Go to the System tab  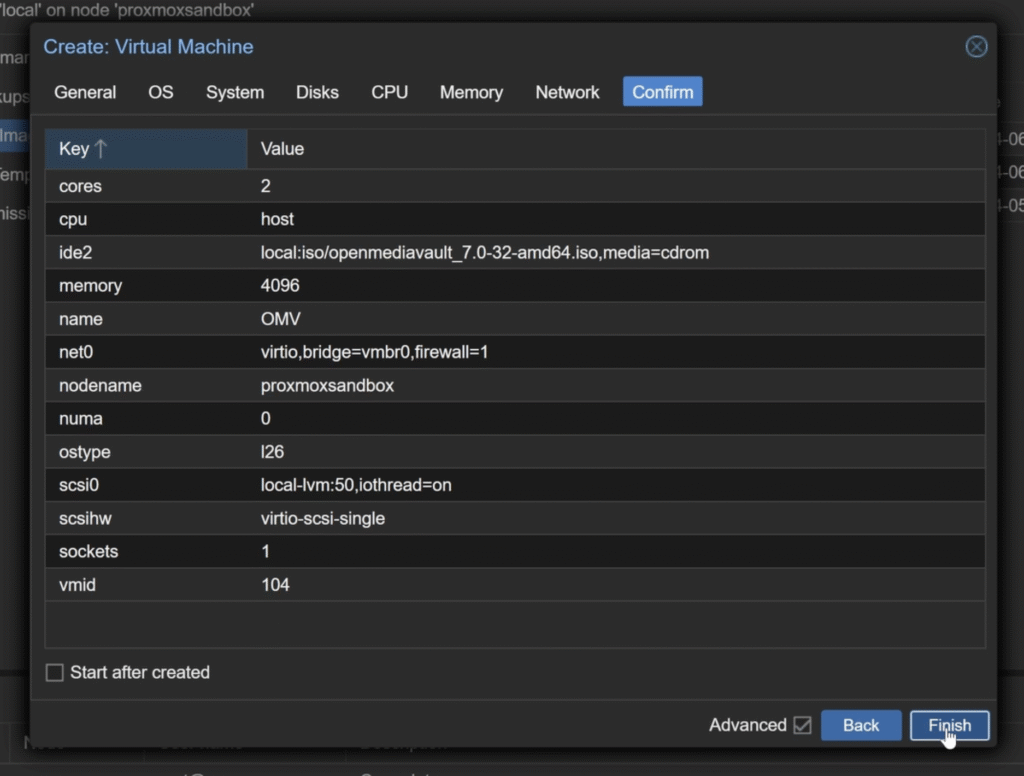[235, 92]
